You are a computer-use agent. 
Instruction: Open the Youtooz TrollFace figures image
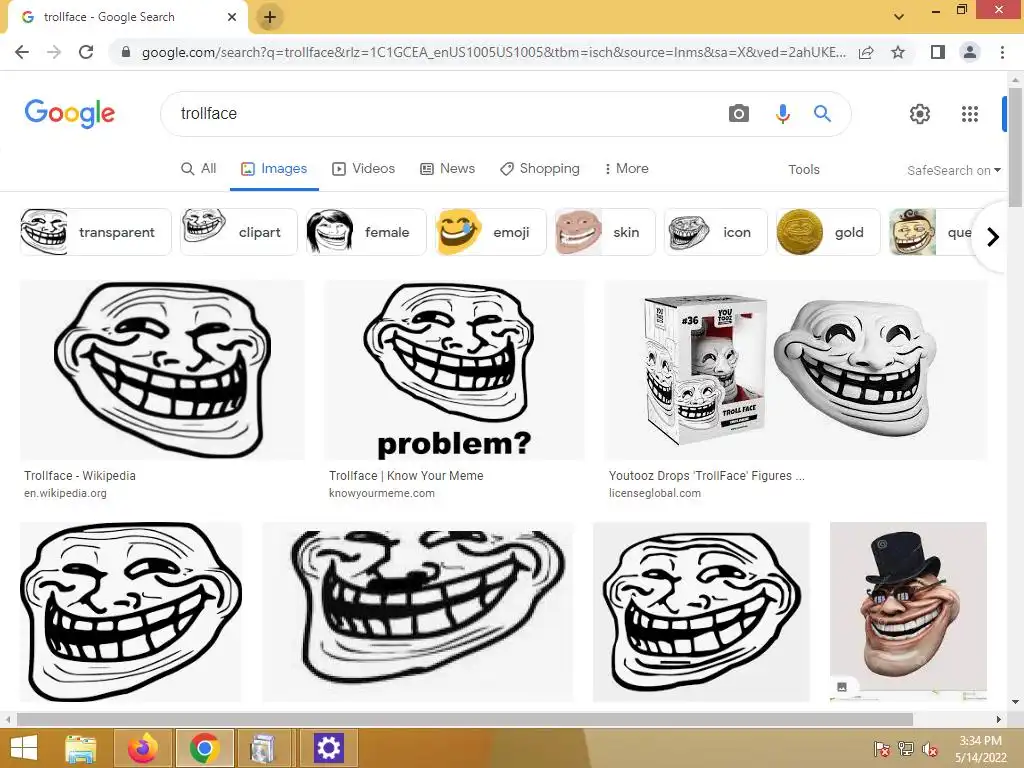click(x=796, y=370)
